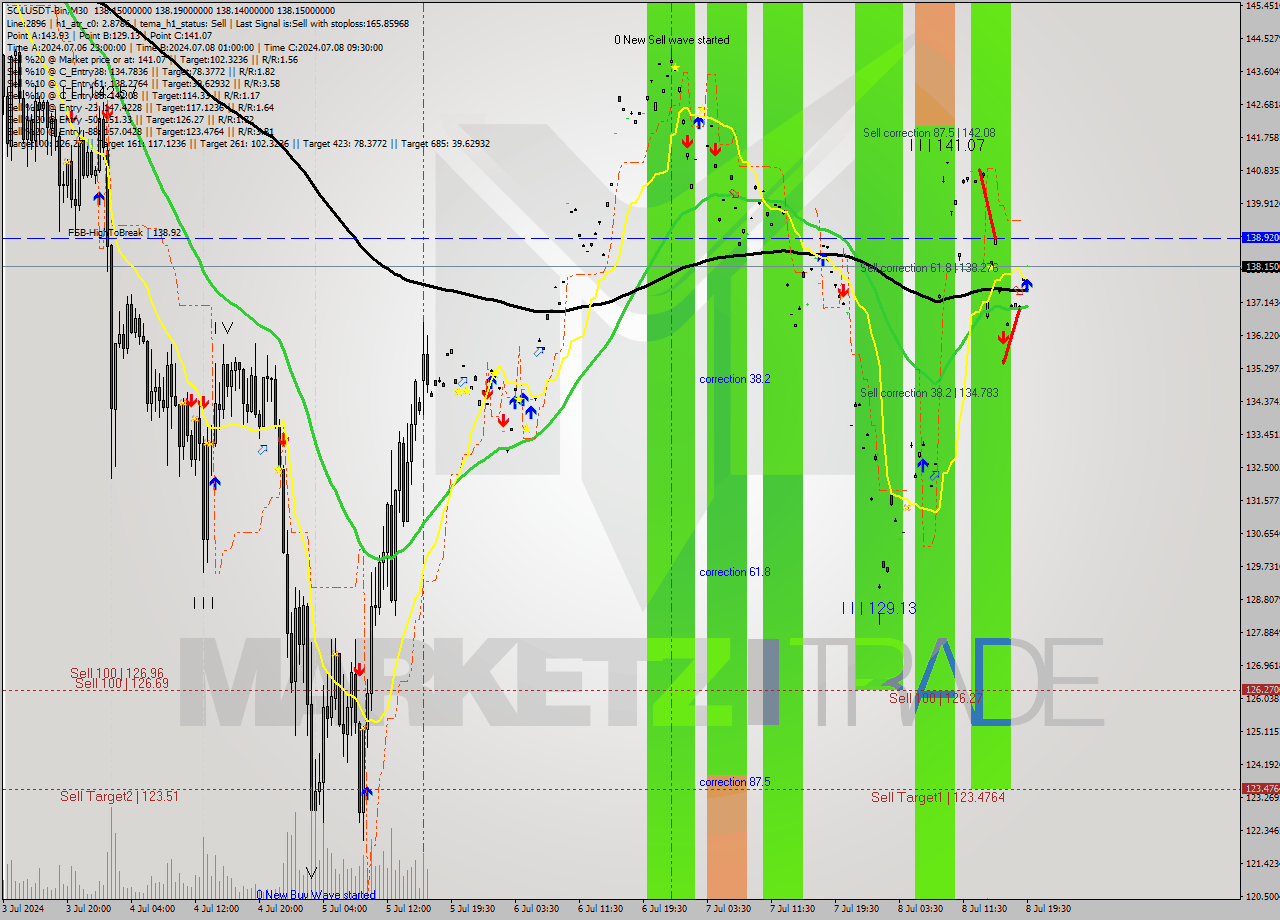Click the 'Sell correction 61.8 | 138.273' label
Screen dimensions: 1280x920
(929, 268)
